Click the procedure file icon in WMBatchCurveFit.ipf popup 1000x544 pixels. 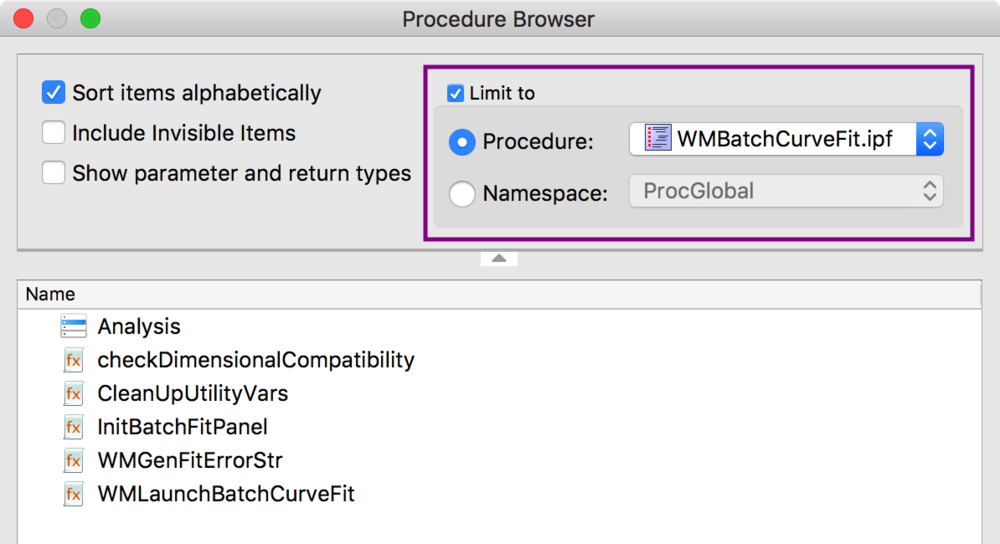[658, 138]
